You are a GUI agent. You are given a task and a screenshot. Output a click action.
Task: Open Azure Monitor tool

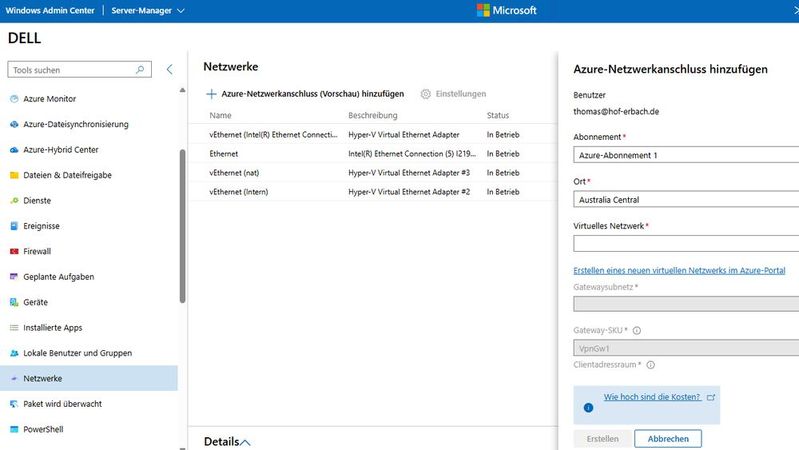tap(49, 99)
